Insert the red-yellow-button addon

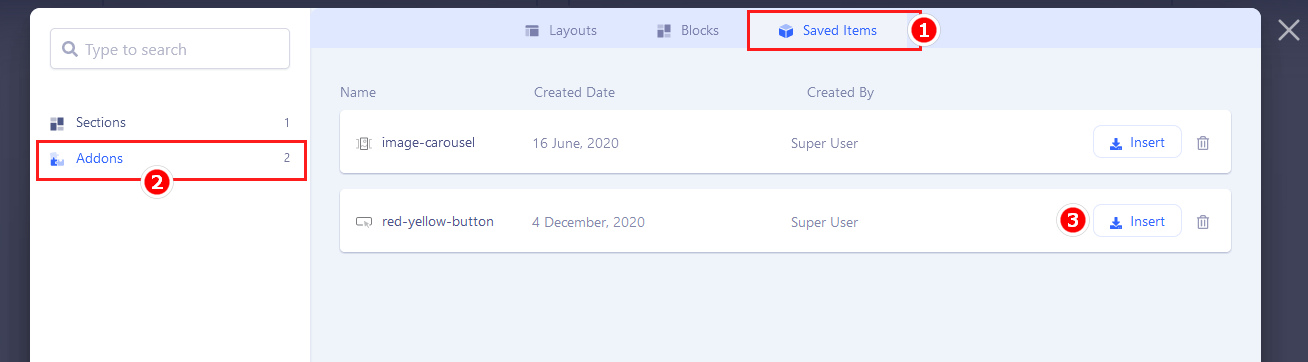(x=1137, y=221)
